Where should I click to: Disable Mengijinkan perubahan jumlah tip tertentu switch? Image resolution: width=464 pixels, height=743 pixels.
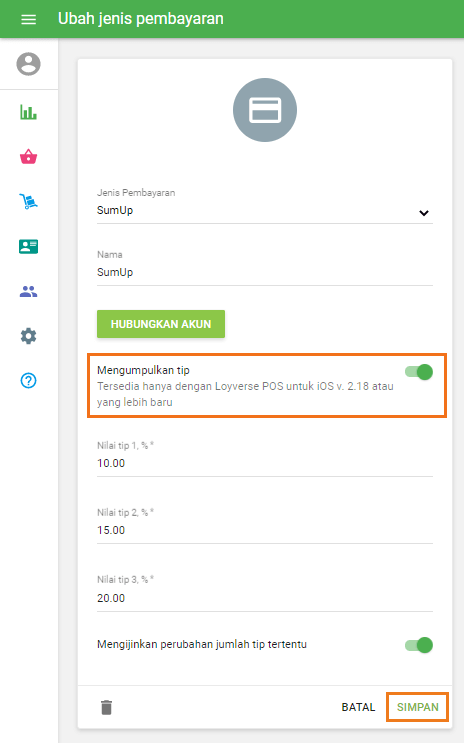coord(419,645)
